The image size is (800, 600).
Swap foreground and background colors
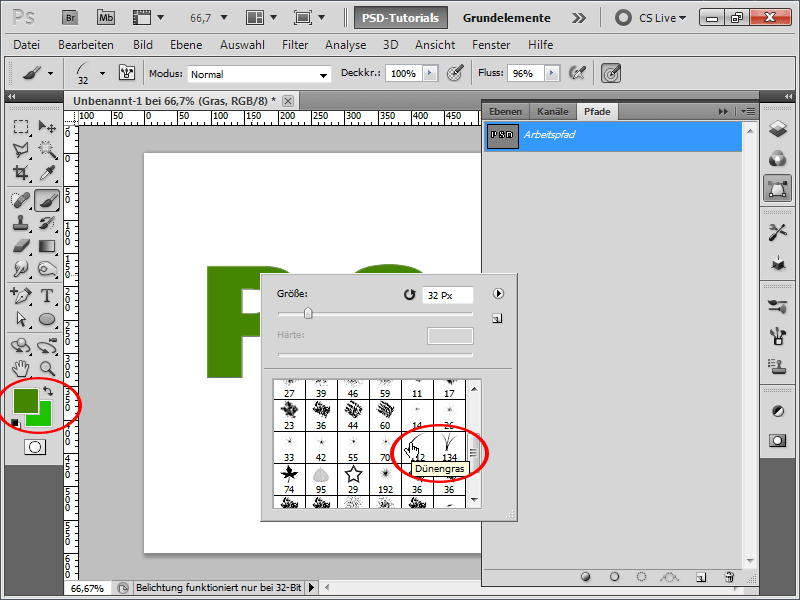pyautogui.click(x=48, y=391)
